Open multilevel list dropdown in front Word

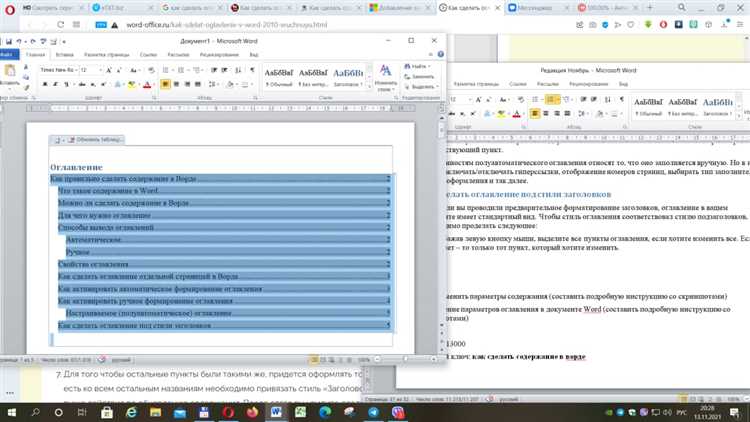click(x=203, y=70)
